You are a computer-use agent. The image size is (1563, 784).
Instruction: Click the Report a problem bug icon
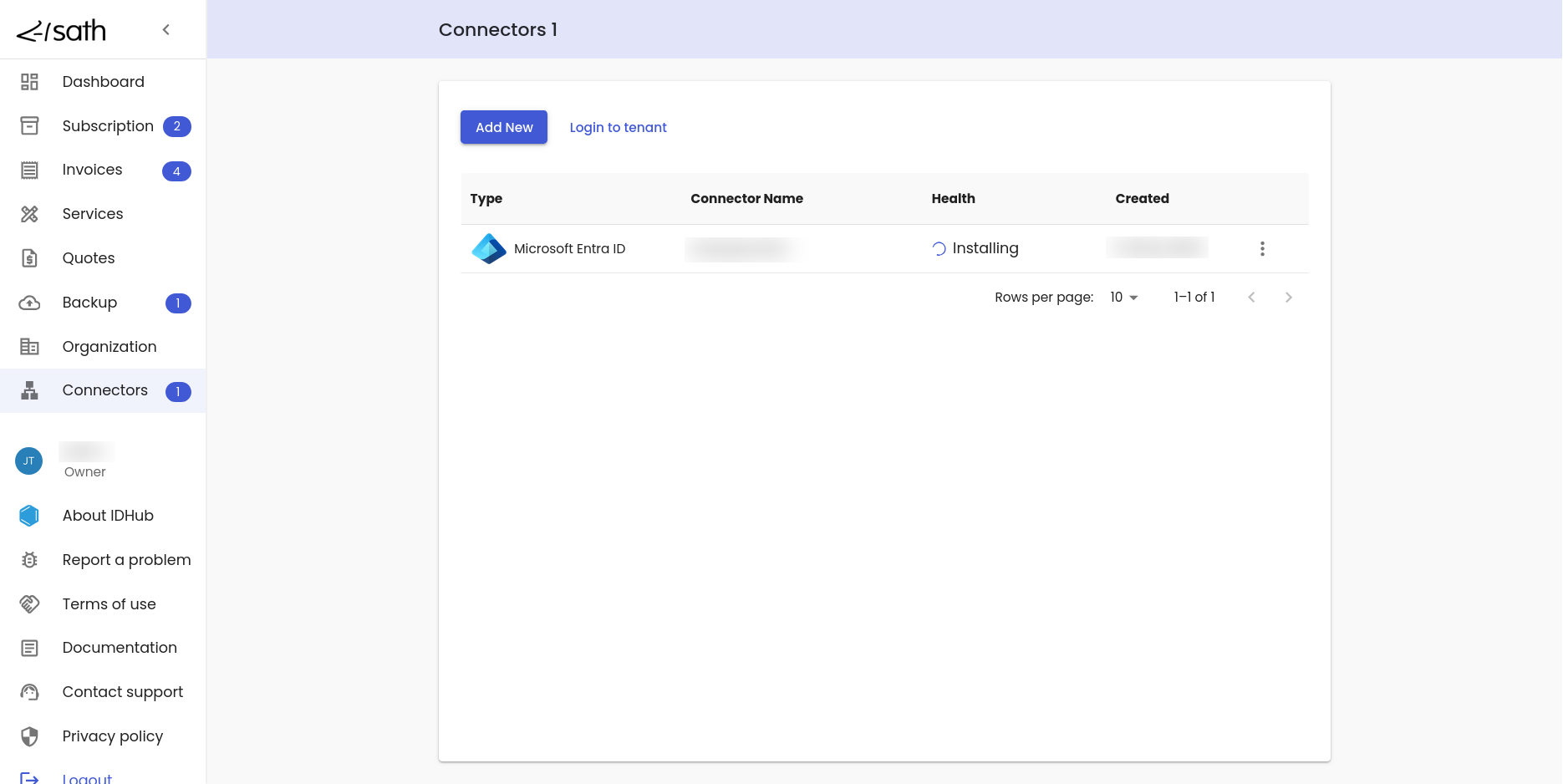(29, 560)
